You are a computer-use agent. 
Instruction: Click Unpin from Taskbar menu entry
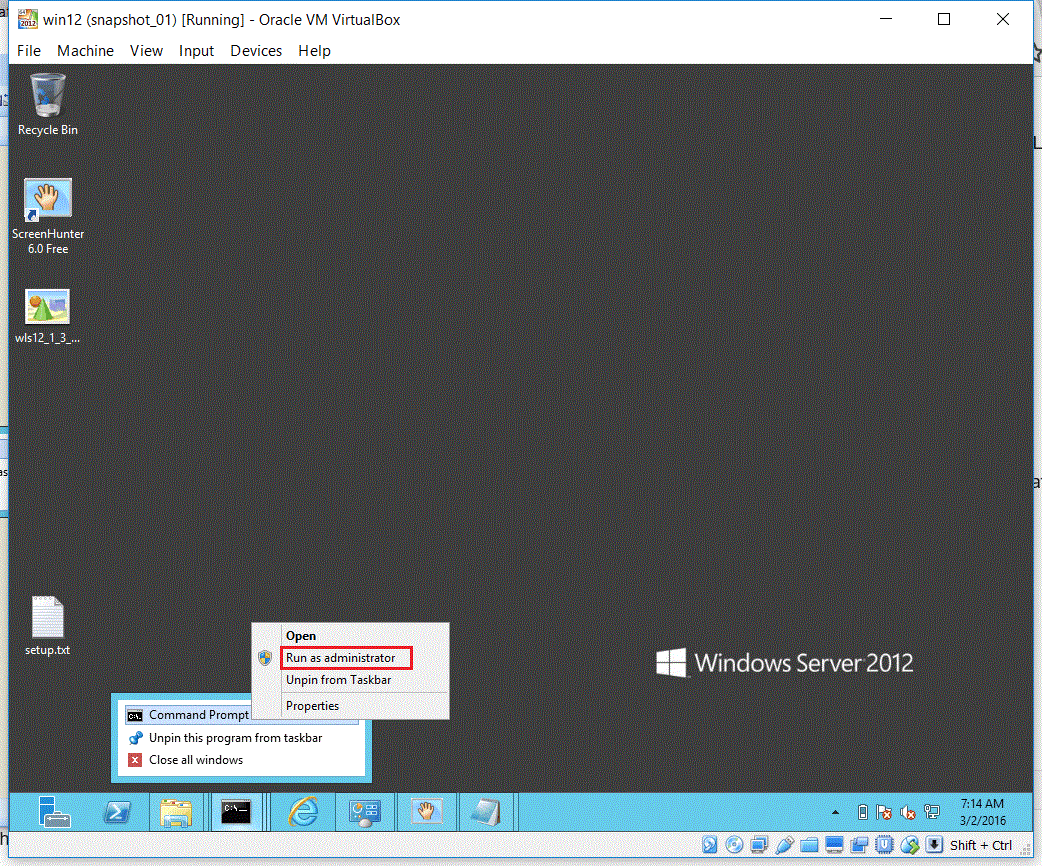click(x=338, y=680)
